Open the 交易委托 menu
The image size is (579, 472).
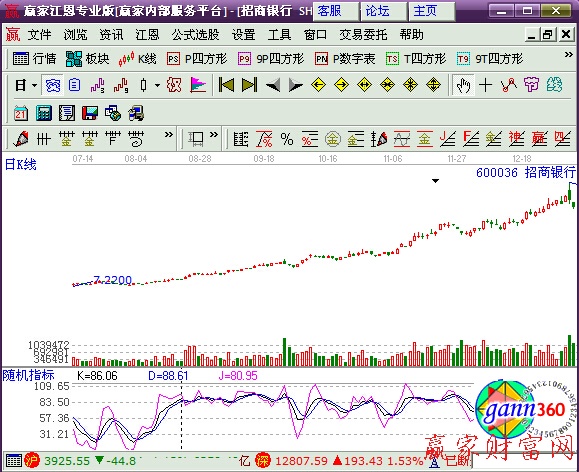(x=363, y=35)
